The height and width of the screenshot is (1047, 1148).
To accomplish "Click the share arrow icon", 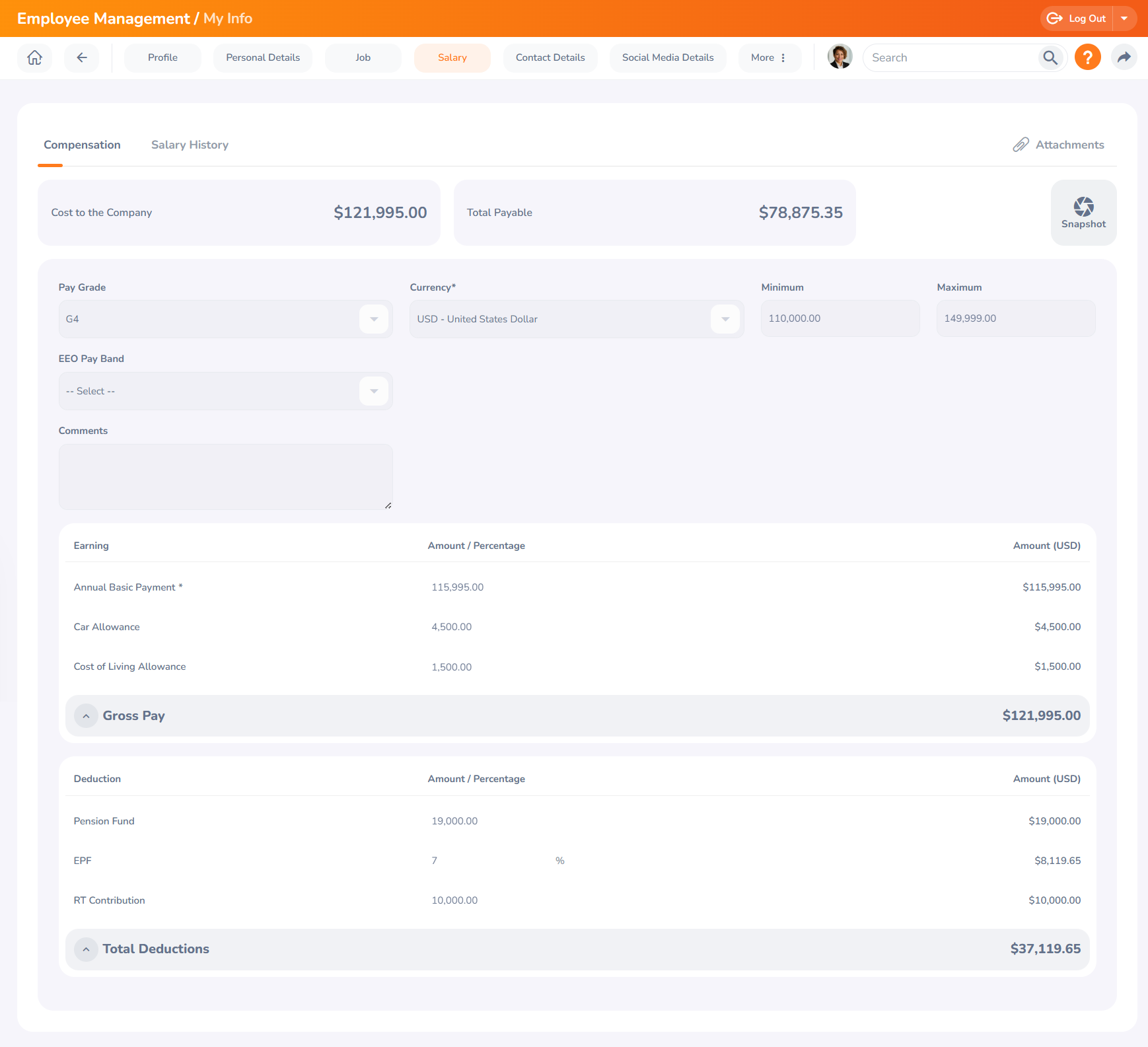I will 1124,57.
